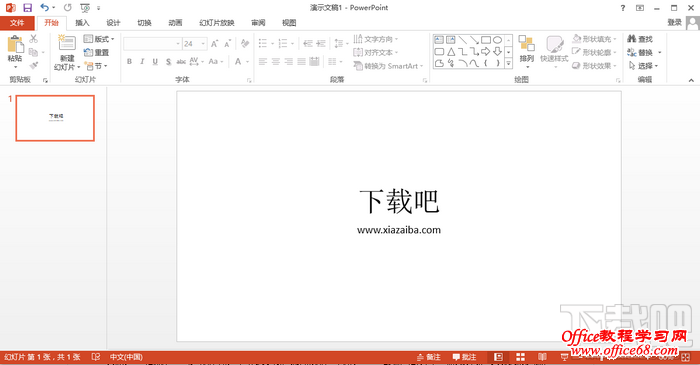Select the straight Line shape
Screen dimensions: 700x365
pos(462,40)
